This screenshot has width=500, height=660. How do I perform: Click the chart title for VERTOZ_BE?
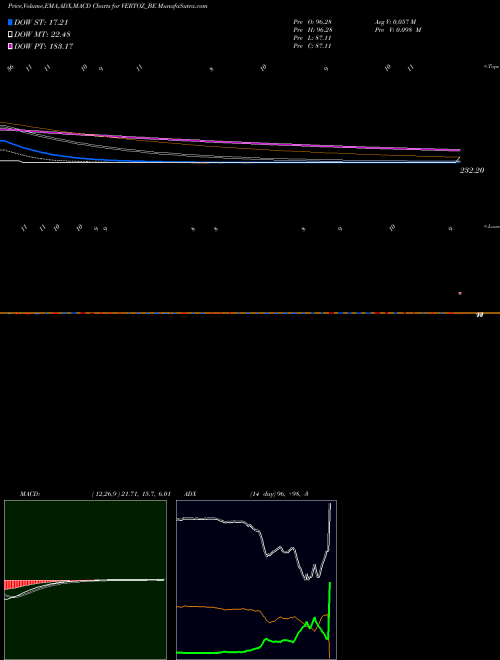point(107,6)
